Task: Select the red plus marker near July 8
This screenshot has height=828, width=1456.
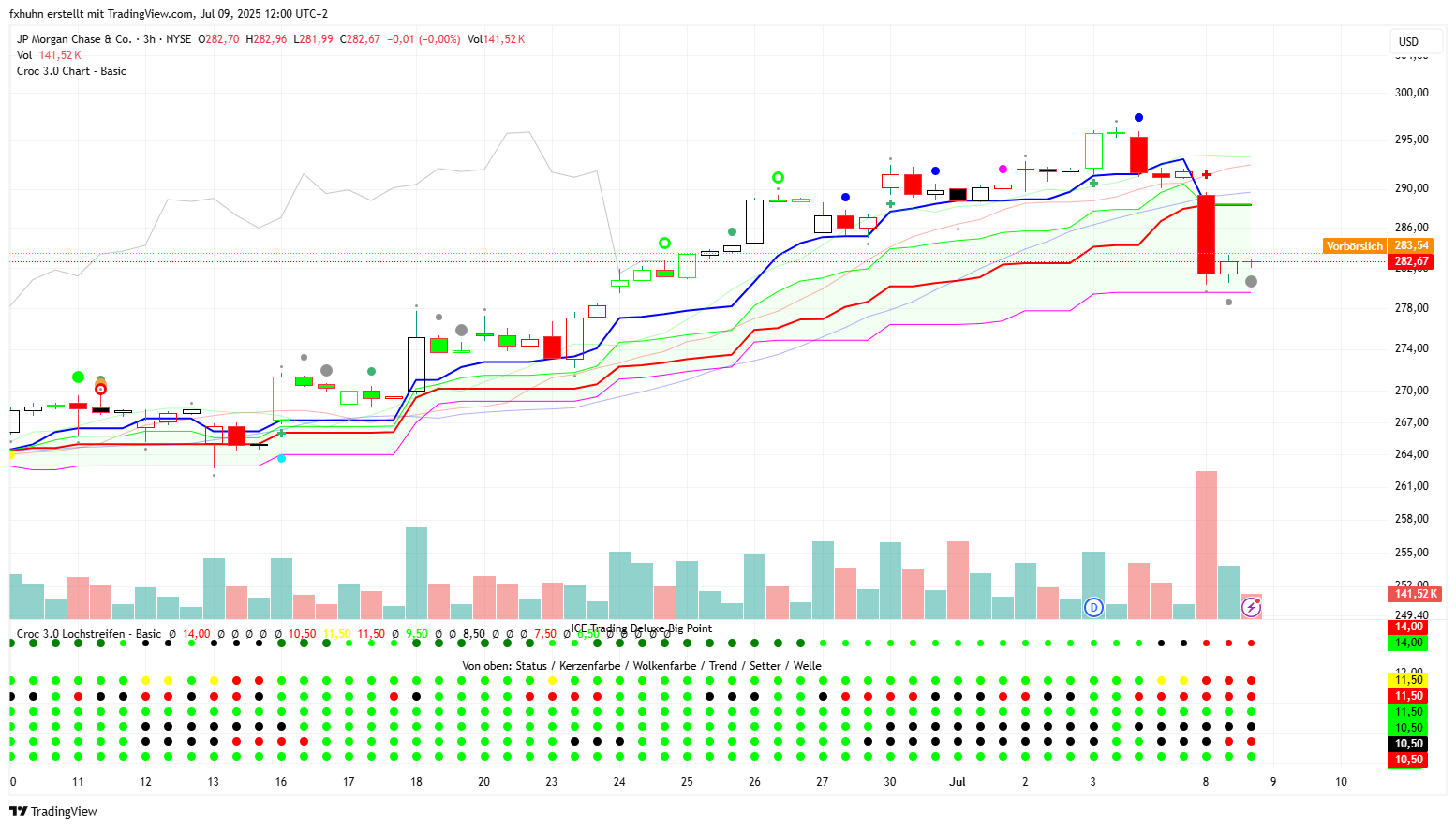Action: click(1207, 175)
